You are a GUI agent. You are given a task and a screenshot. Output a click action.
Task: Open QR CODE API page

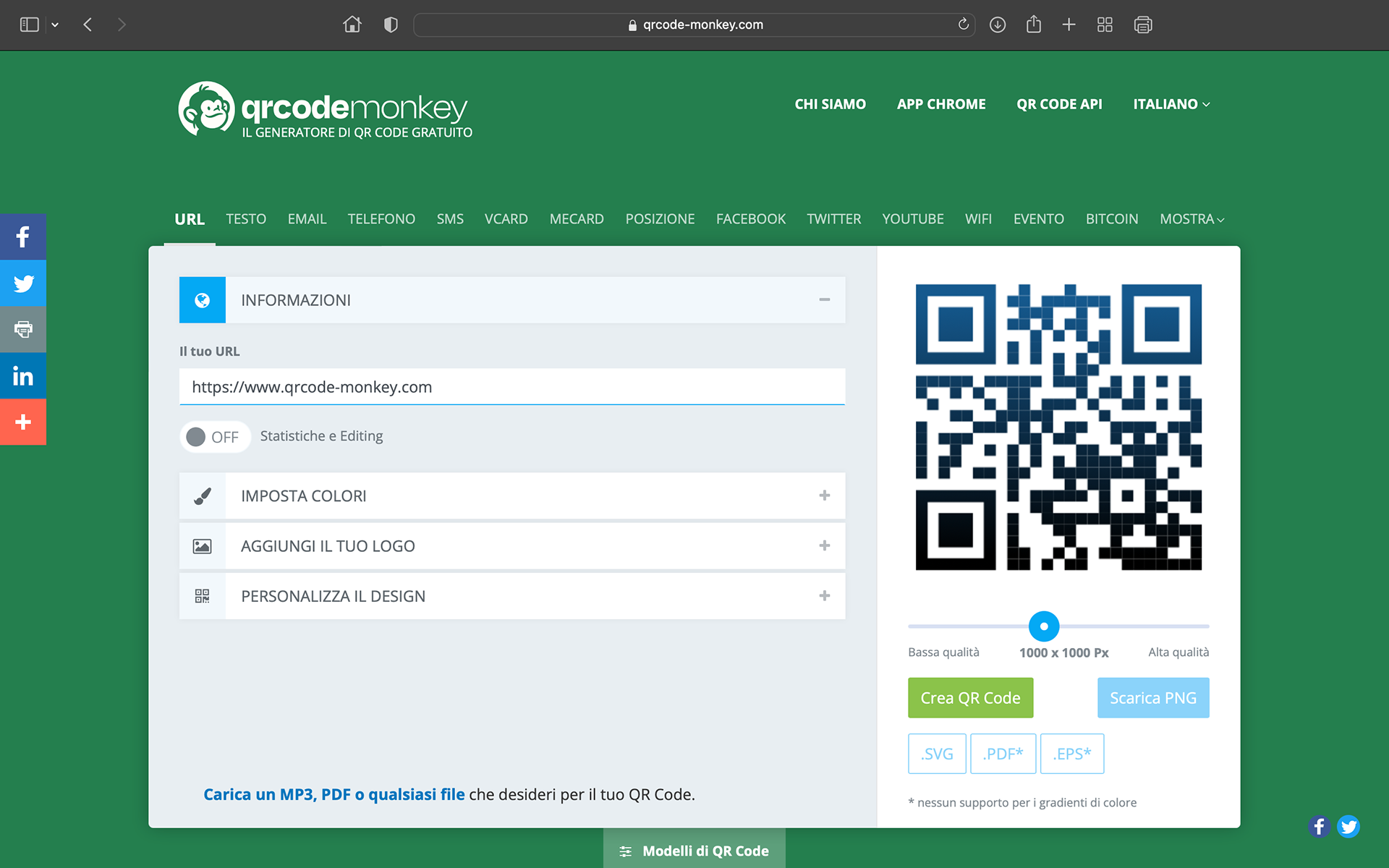pos(1059,104)
